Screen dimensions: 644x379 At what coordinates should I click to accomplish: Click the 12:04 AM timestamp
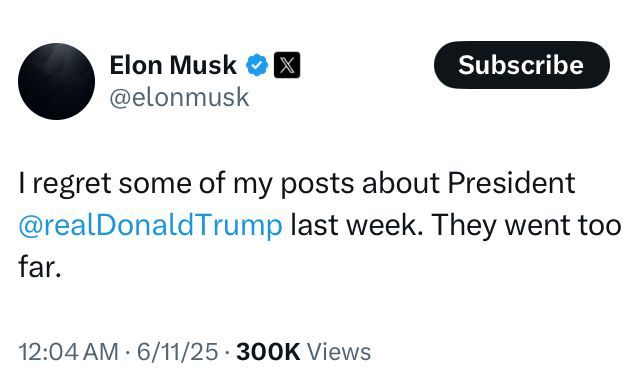(x=68, y=352)
